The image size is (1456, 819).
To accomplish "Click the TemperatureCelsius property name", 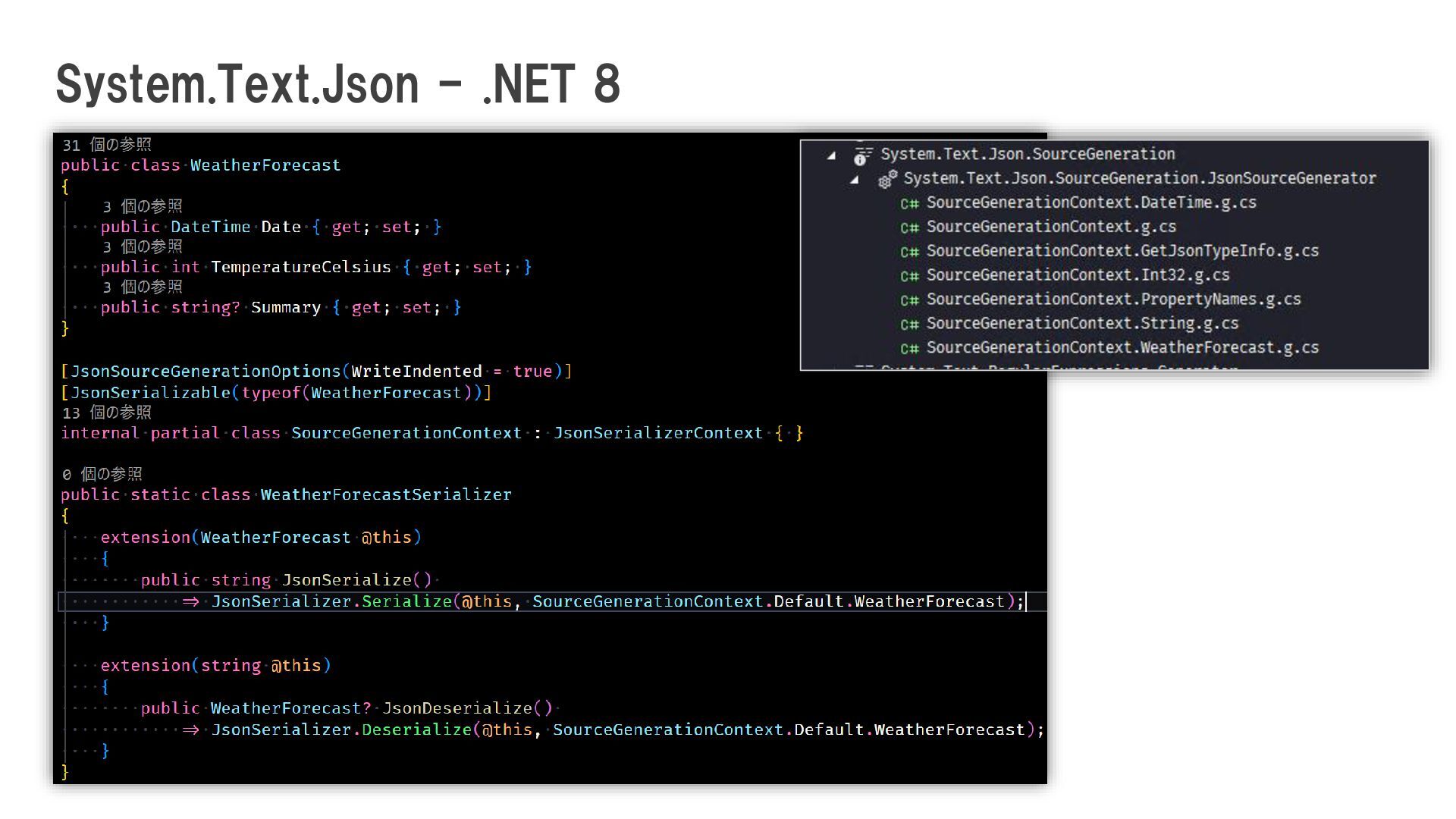I will [300, 267].
